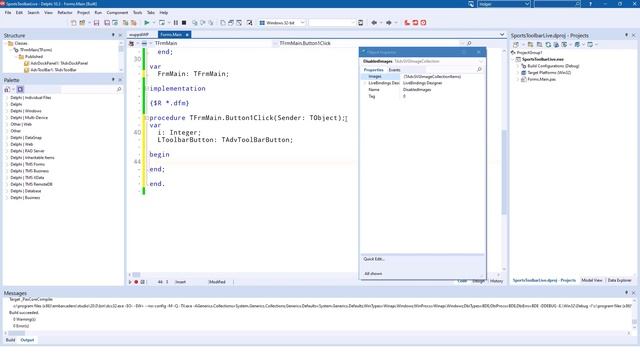Image resolution: width=640 pixels, height=360 pixels.
Task: Pin the Messages panel
Action: tap(627, 293)
